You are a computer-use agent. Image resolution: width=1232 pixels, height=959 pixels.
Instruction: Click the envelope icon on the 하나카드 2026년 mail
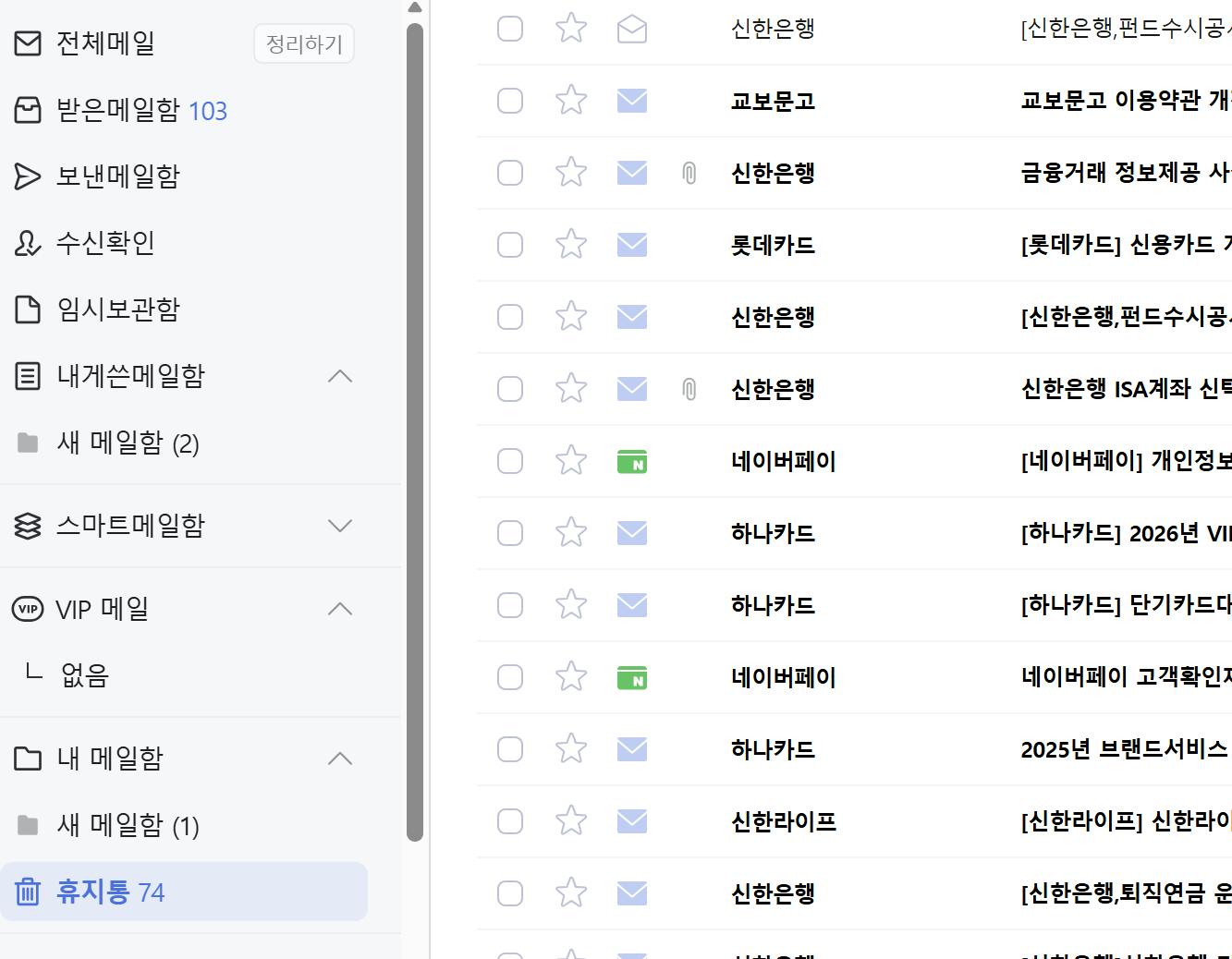click(x=632, y=533)
